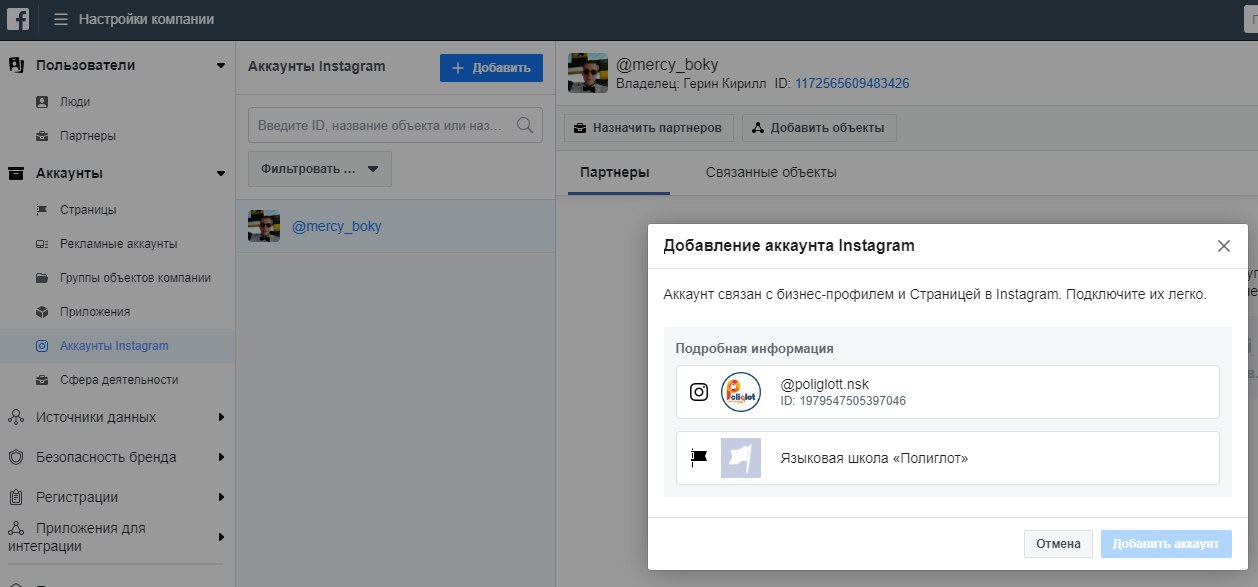
Task: Click the Poliglot logo avatar
Action: point(741,392)
